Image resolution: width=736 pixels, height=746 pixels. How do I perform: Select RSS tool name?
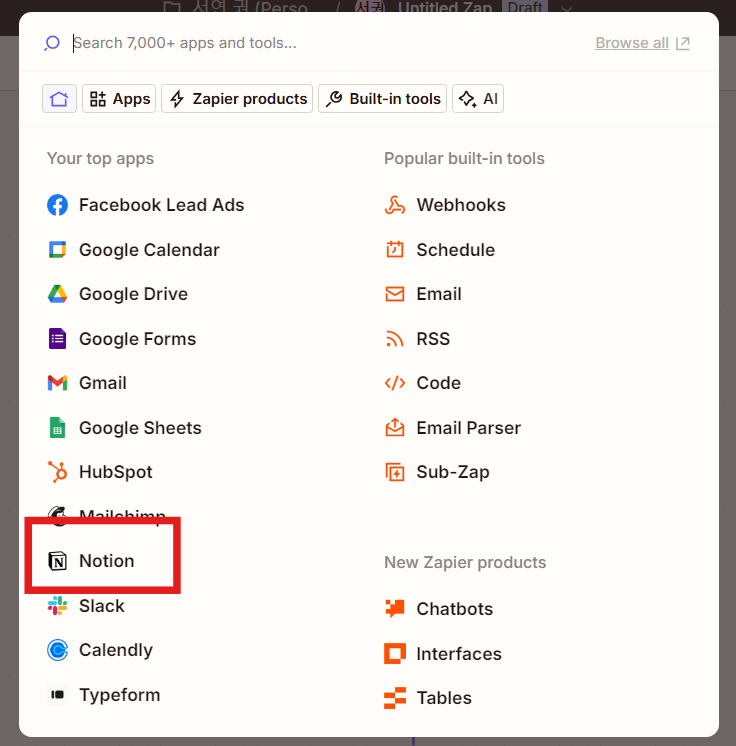point(433,339)
